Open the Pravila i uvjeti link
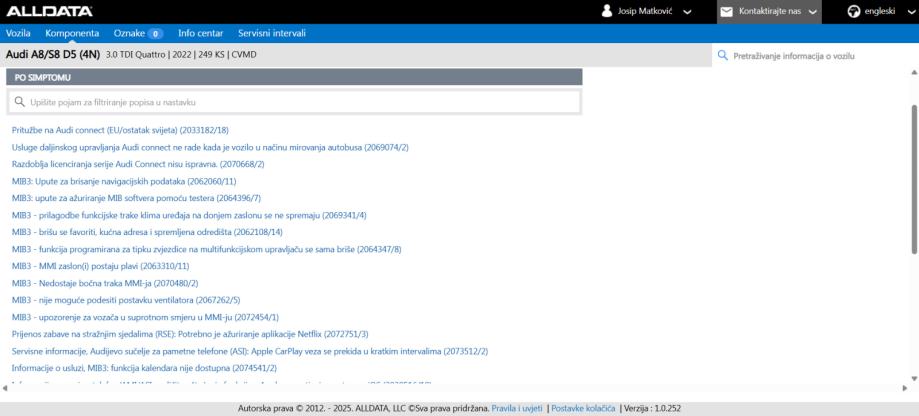919x416 pixels. click(517, 408)
